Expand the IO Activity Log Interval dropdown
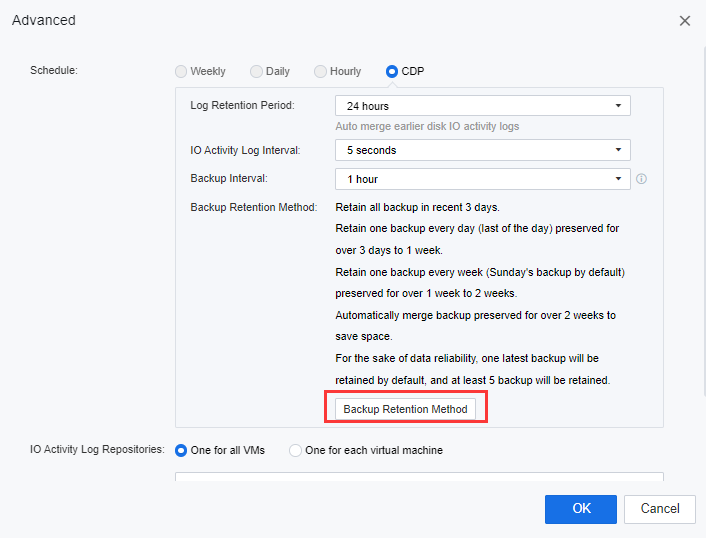This screenshot has height=538, width=706. coord(482,150)
